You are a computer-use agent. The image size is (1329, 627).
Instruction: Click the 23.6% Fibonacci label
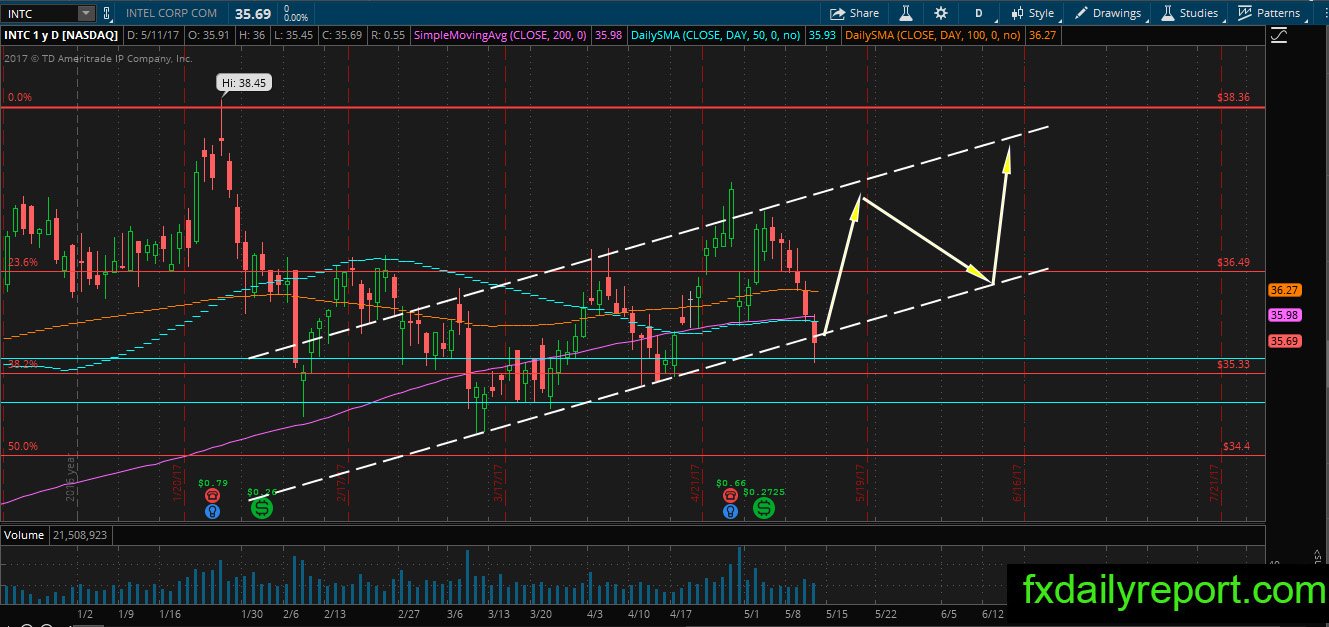pos(23,263)
